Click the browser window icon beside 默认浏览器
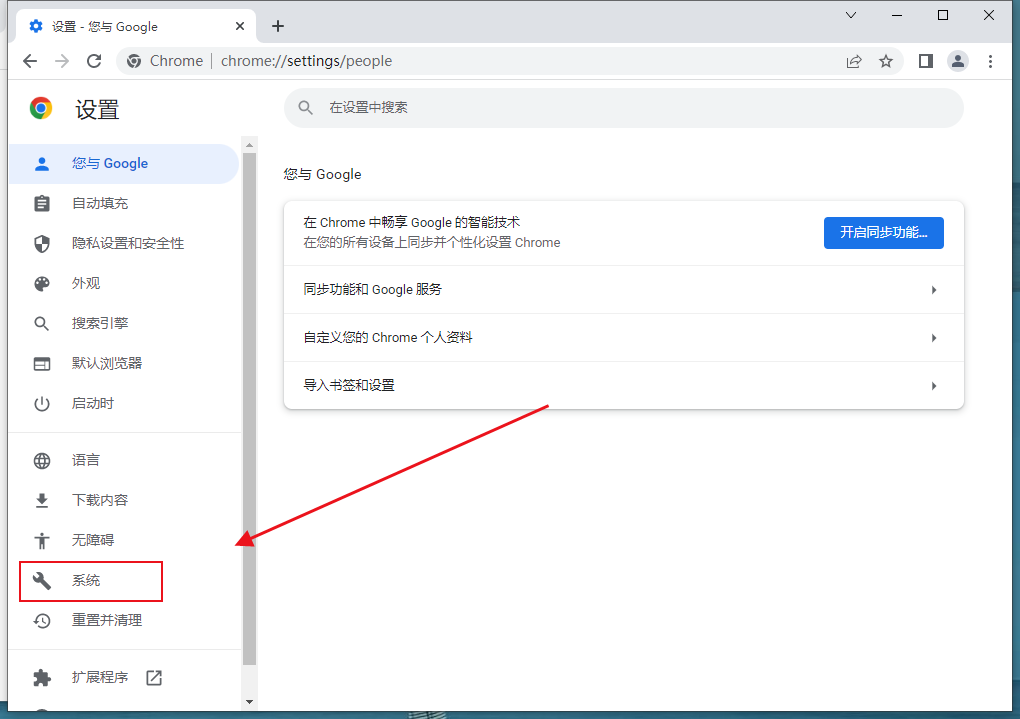 [42, 364]
